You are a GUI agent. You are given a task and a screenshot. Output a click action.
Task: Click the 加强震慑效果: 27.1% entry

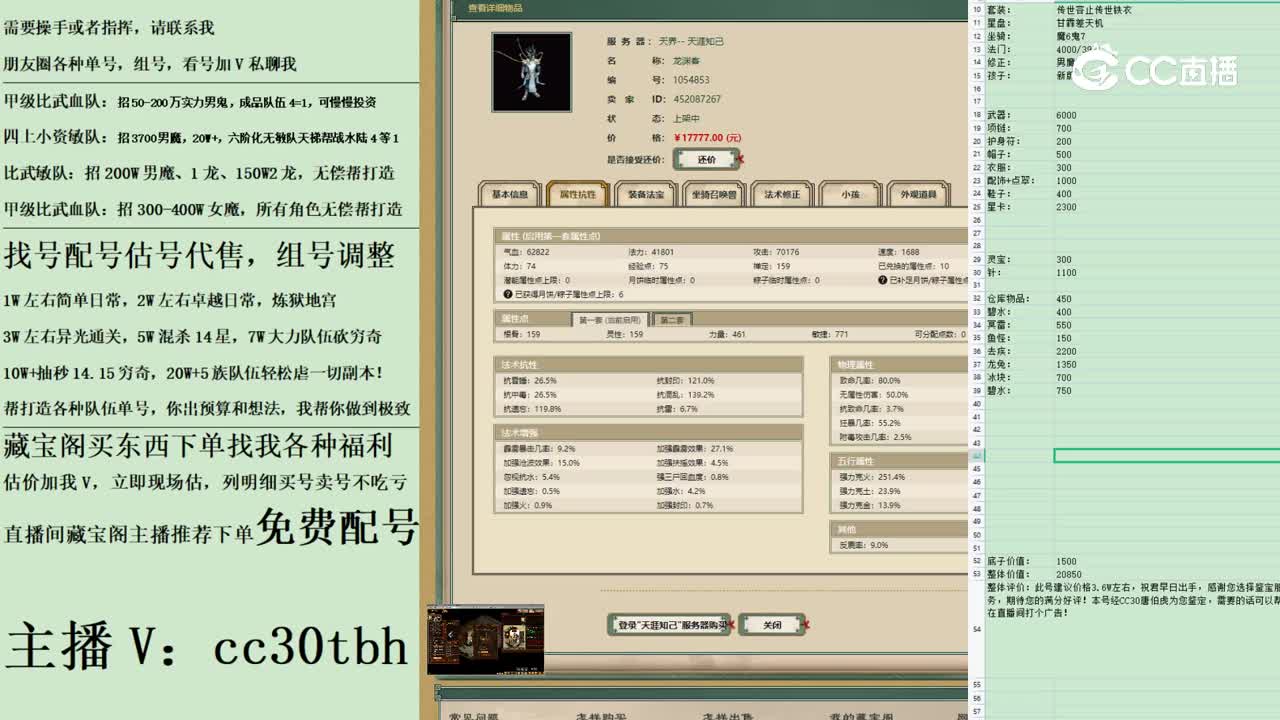[694, 449]
